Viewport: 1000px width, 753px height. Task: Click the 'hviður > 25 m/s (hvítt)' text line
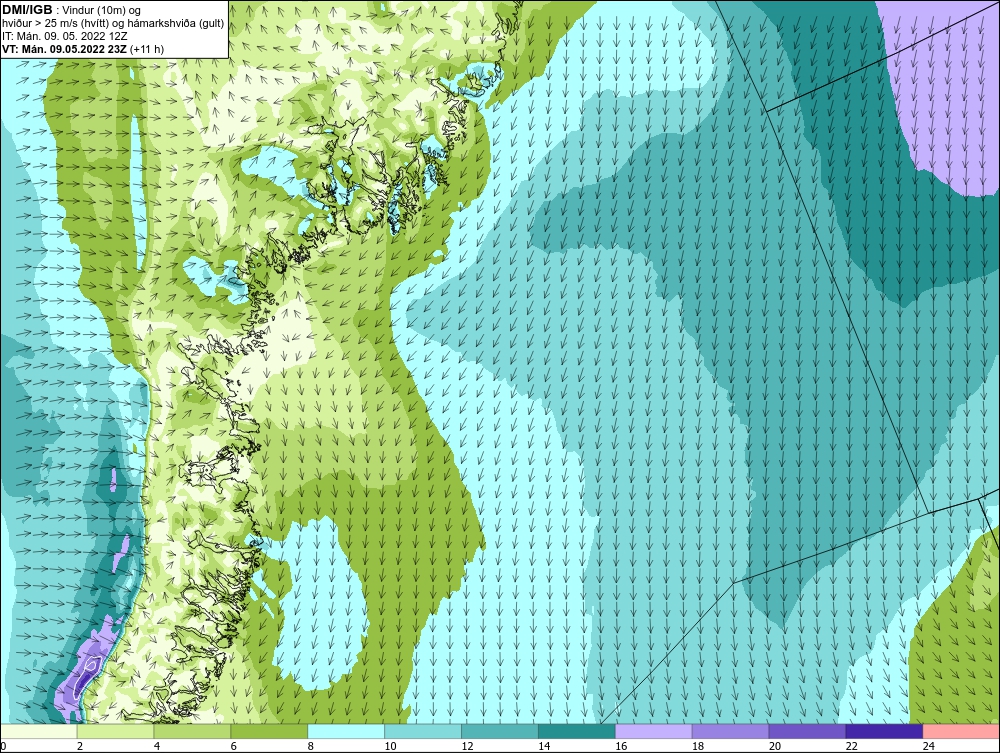pyautogui.click(x=55, y=24)
